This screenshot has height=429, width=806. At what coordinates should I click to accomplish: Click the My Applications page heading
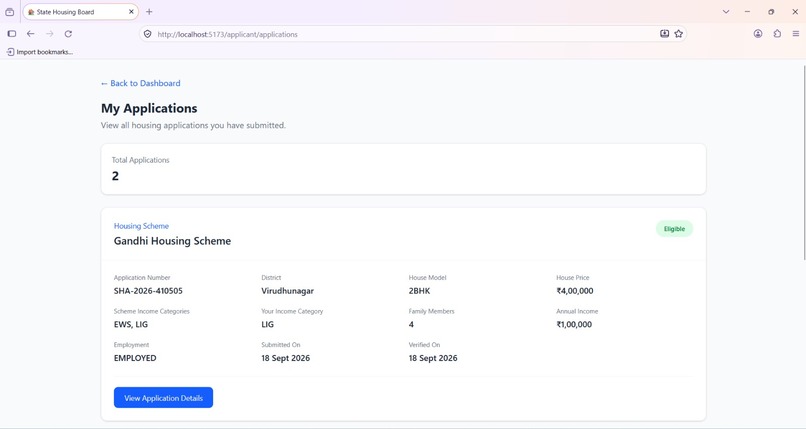coord(149,108)
